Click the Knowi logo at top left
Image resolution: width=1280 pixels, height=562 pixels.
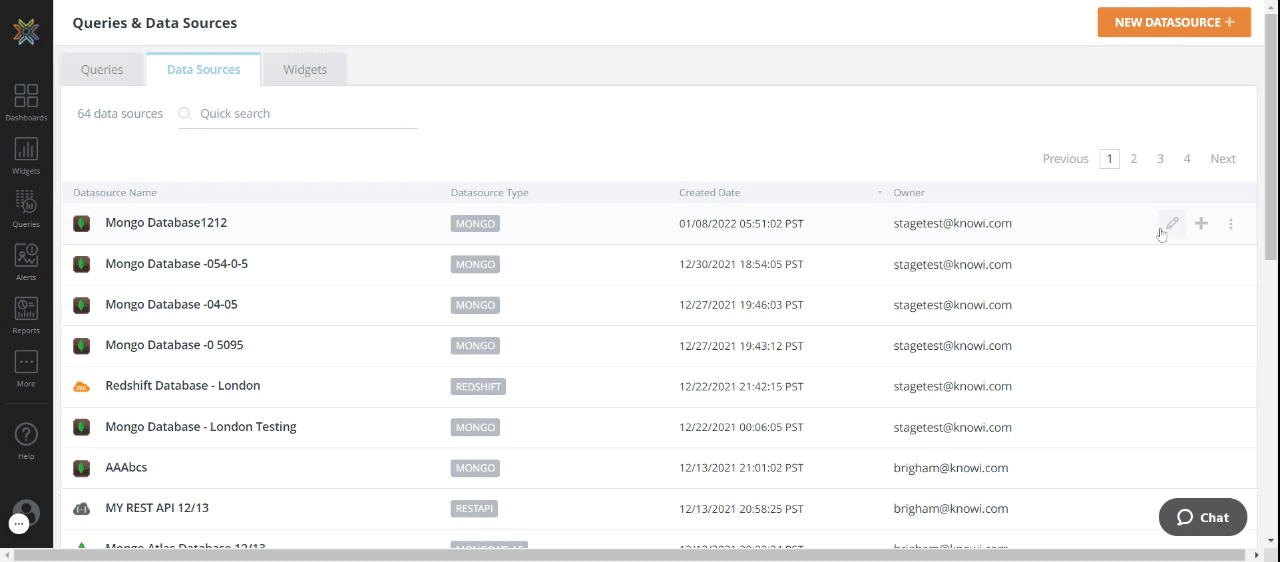26,31
